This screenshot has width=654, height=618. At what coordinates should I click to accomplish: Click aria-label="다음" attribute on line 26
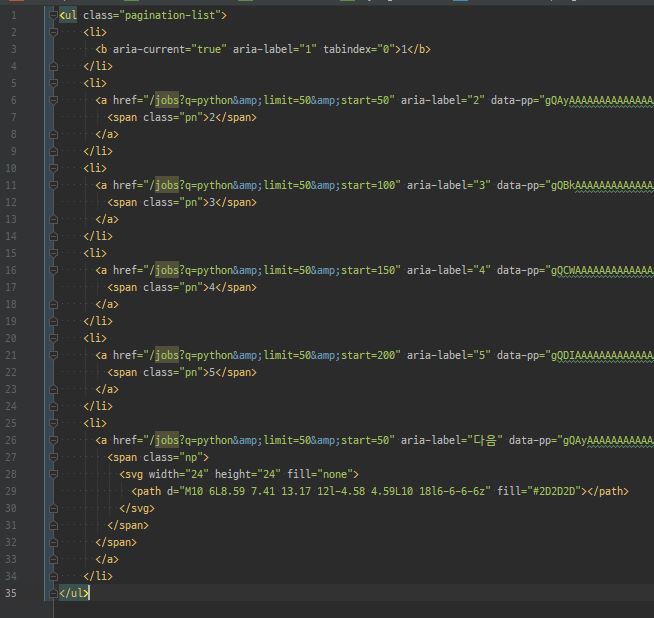[x=452, y=440]
